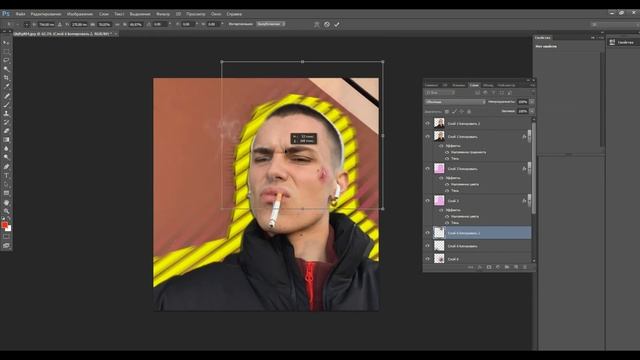The image size is (640, 360).
Task: Toggle visibility of Наложение градиента effect
Action: click(x=447, y=152)
